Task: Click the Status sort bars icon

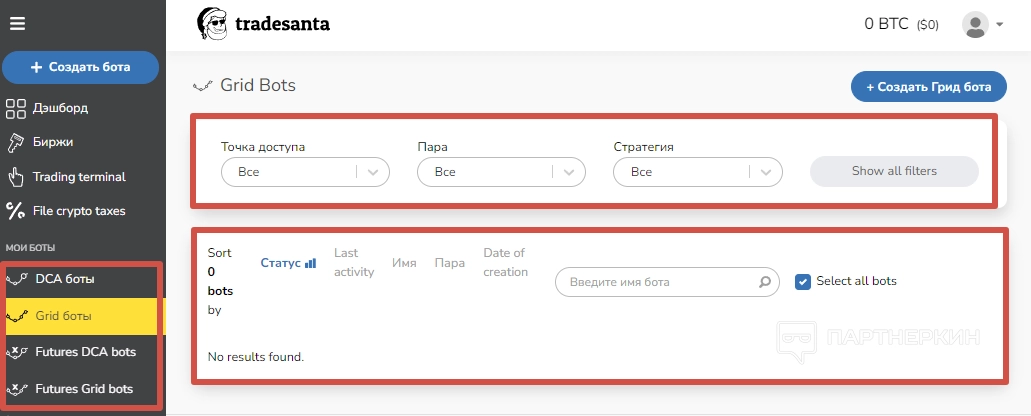Action: 310,263
